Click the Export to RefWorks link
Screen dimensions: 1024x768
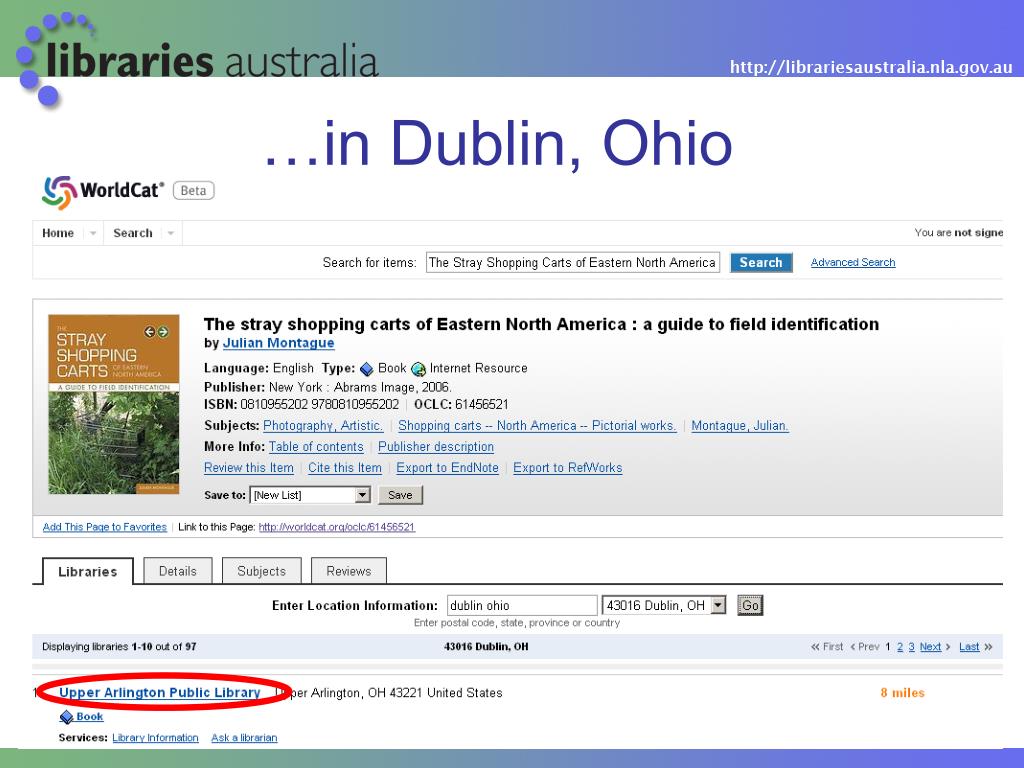point(568,468)
